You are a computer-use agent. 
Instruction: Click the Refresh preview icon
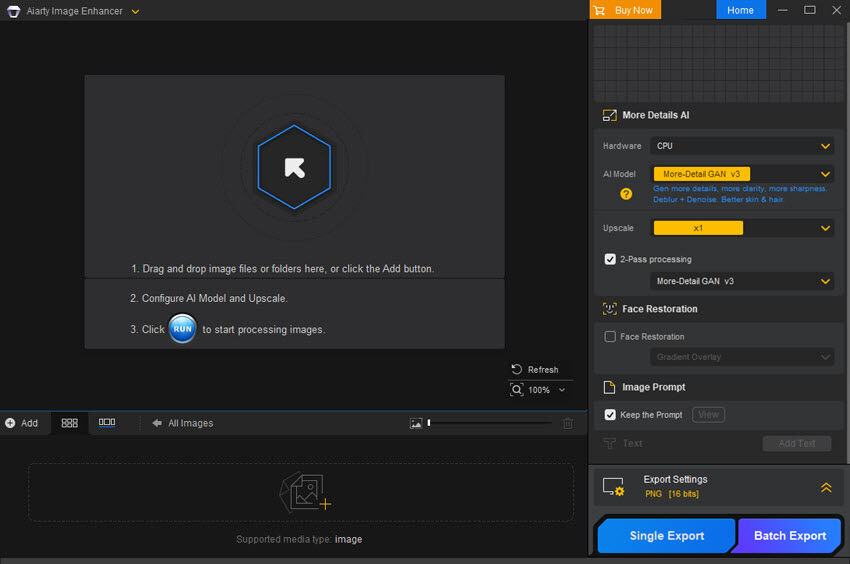click(517, 369)
